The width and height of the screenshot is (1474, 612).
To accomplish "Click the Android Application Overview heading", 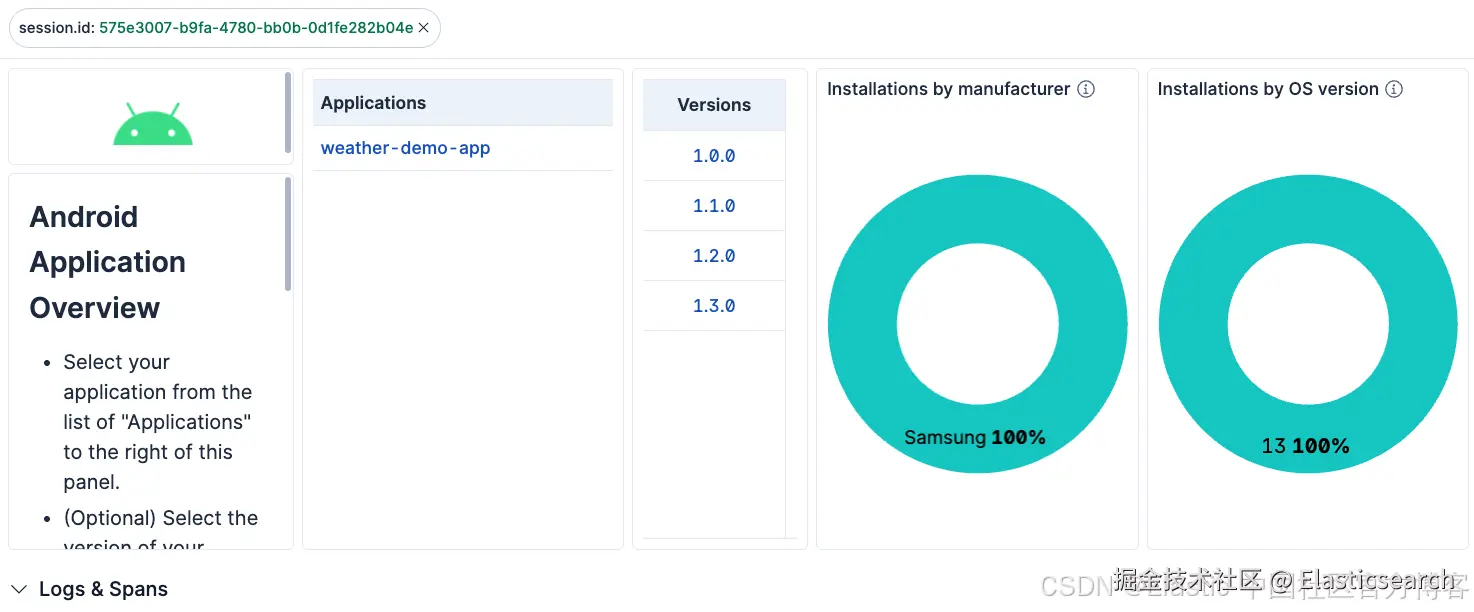I will click(108, 262).
